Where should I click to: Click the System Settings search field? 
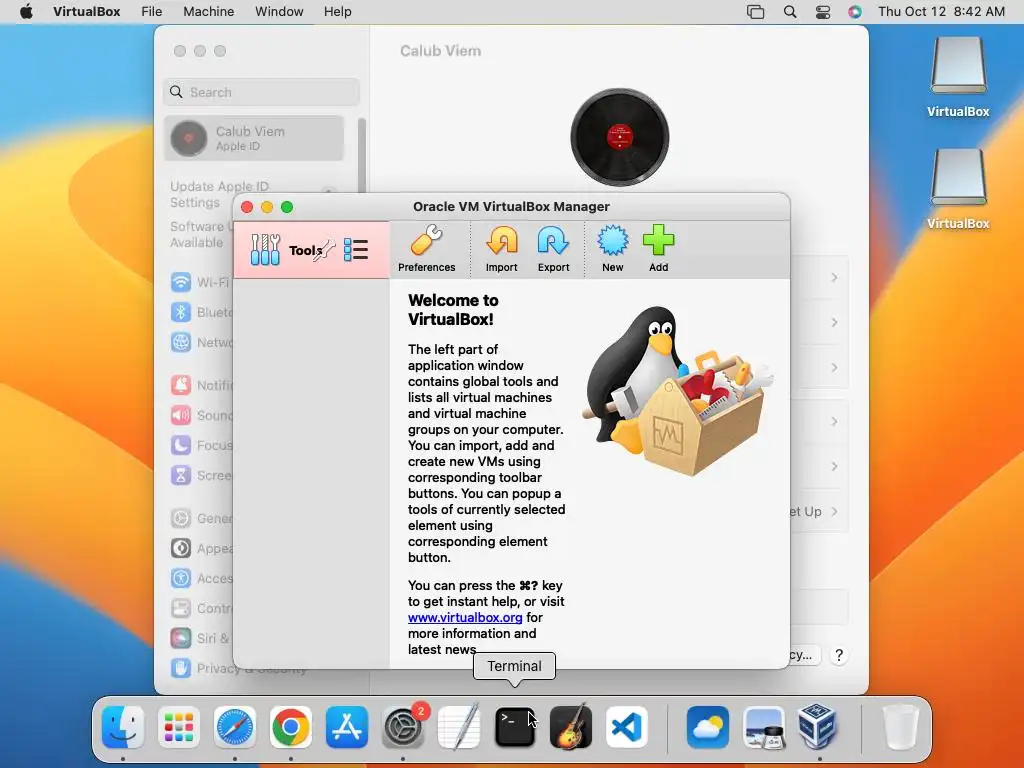click(x=261, y=92)
